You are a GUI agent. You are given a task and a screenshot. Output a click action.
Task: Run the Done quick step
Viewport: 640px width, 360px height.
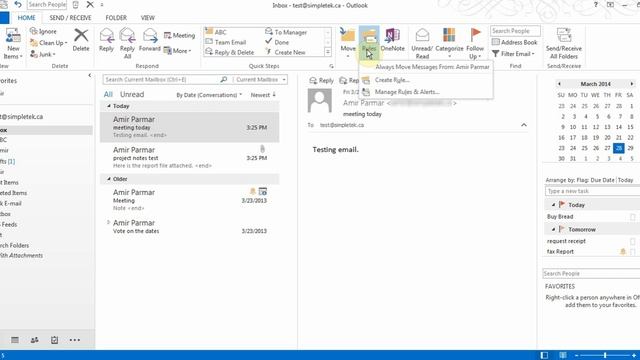[x=277, y=42]
